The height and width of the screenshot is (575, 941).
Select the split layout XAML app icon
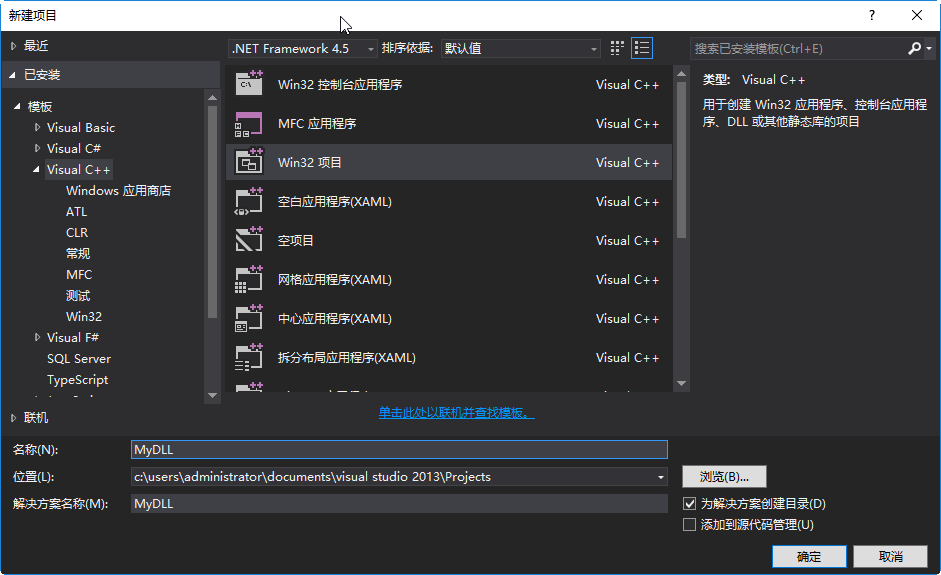pyautogui.click(x=248, y=358)
